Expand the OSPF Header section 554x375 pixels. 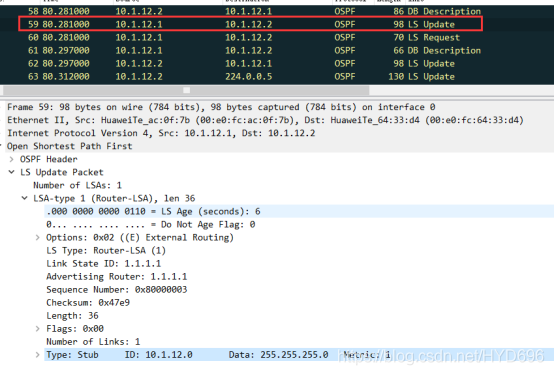click(x=12, y=159)
